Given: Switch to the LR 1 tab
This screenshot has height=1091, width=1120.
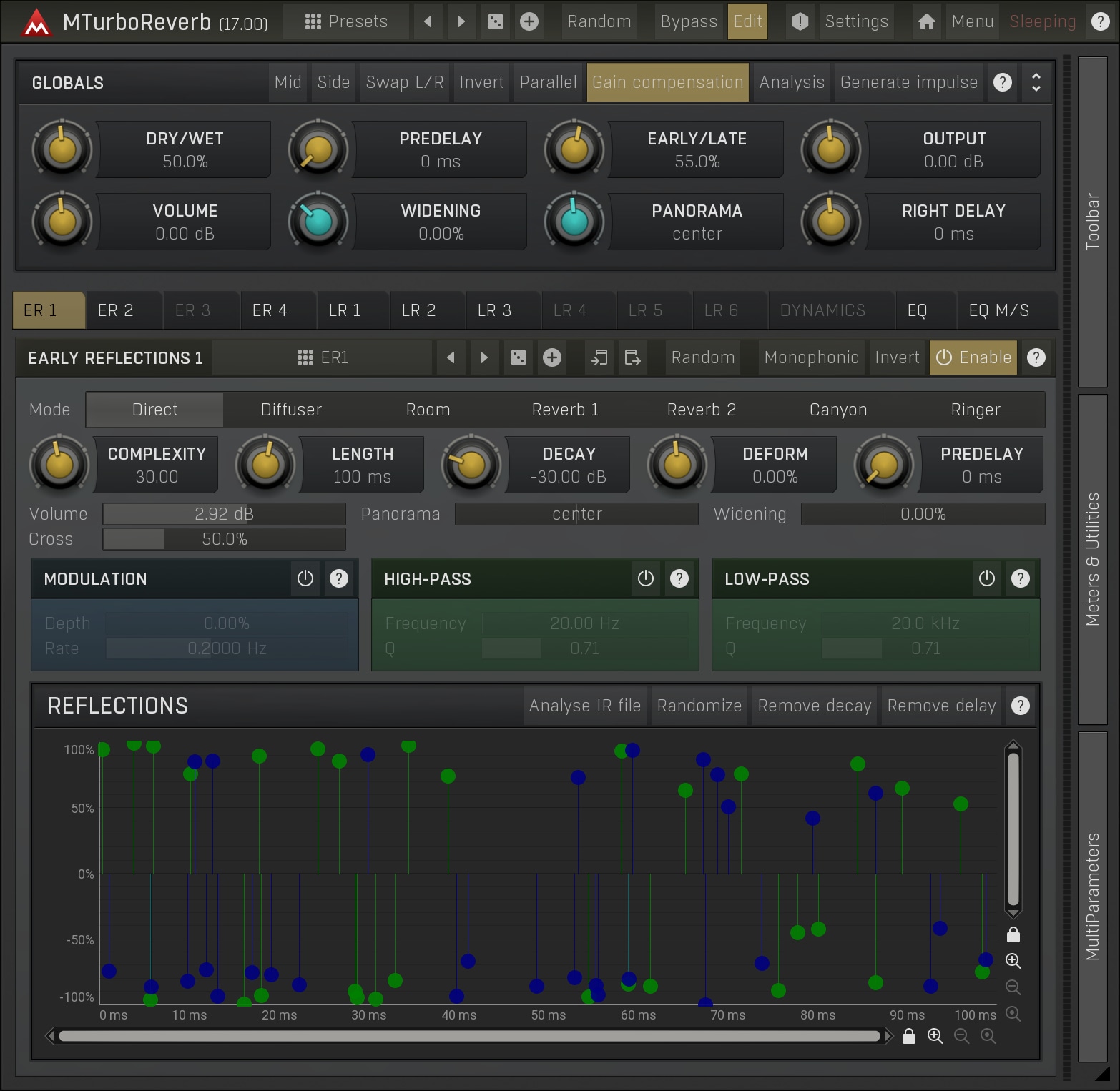Looking at the screenshot, I should [x=345, y=310].
